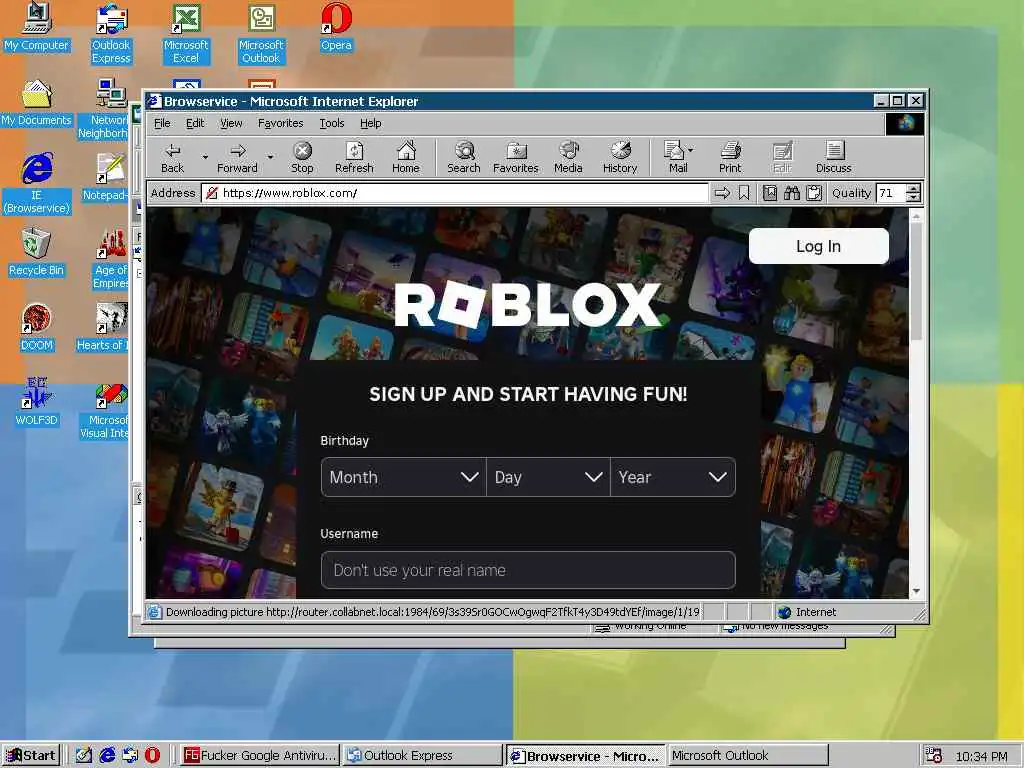Click the Forward toolbar button
The width and height of the screenshot is (1024, 768).
(x=237, y=158)
